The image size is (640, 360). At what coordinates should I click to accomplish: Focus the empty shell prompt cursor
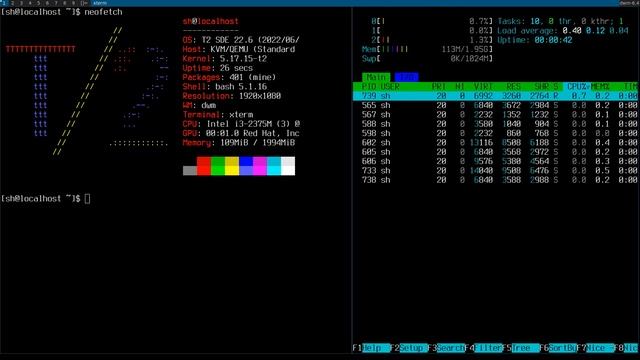point(87,199)
